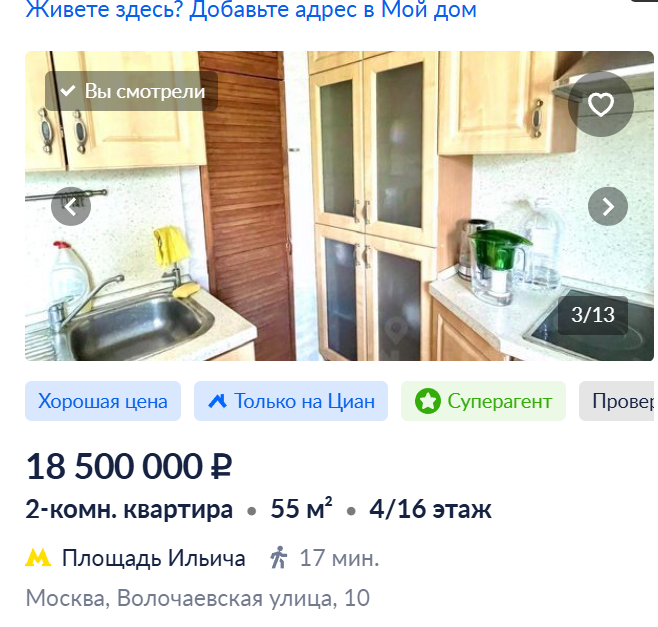
Task: Go to previous photo with left arrow
Action: [71, 206]
